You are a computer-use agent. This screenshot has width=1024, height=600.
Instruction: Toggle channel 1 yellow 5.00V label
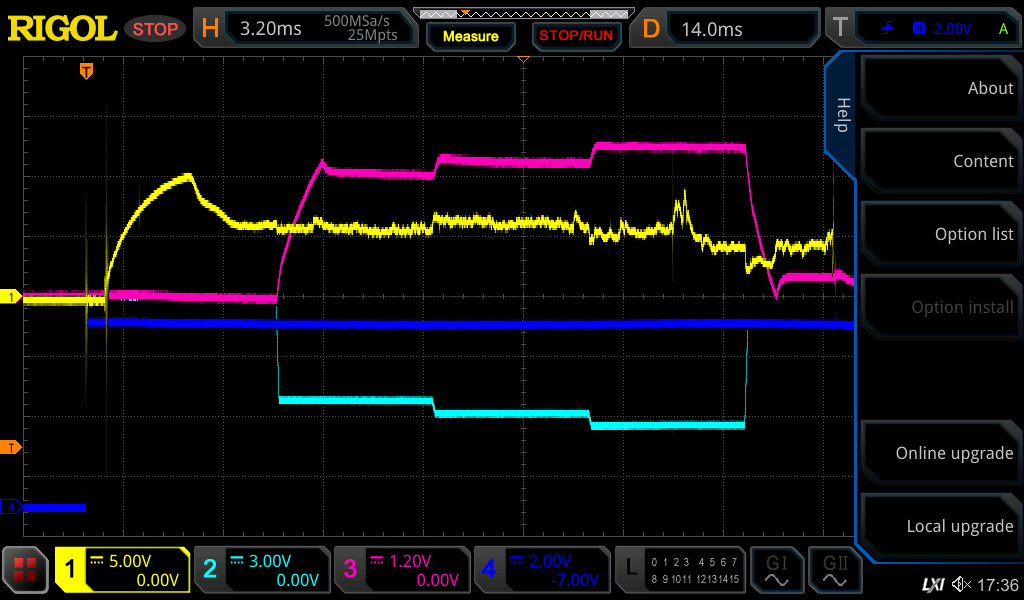[x=122, y=570]
